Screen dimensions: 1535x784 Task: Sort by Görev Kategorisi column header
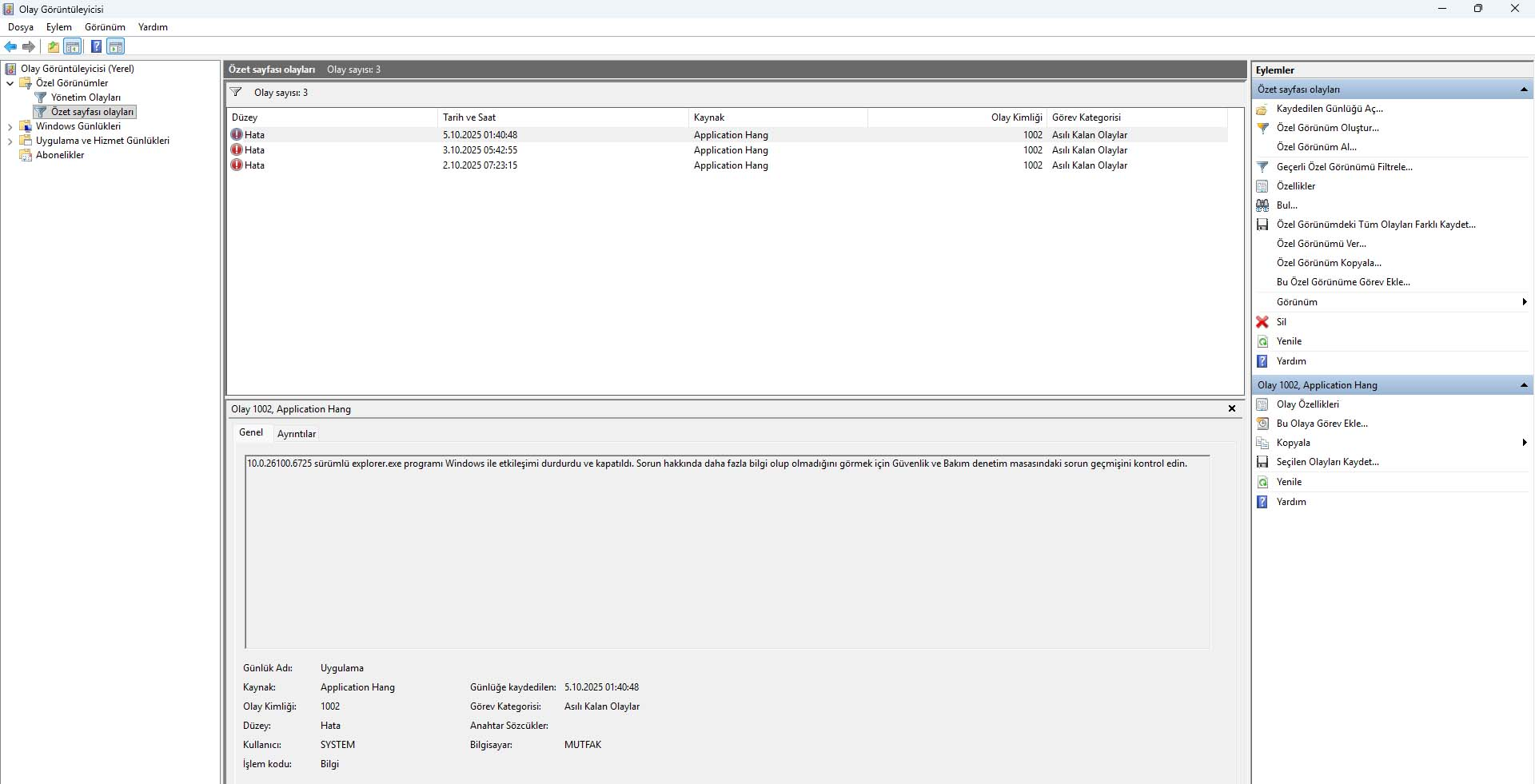tap(1137, 117)
